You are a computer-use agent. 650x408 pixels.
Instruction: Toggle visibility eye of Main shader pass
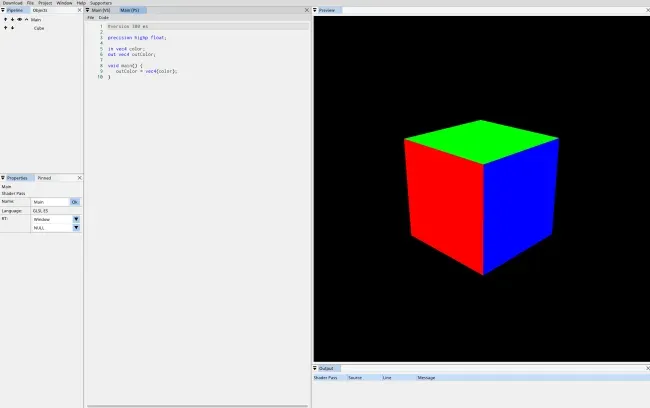[x=19, y=19]
